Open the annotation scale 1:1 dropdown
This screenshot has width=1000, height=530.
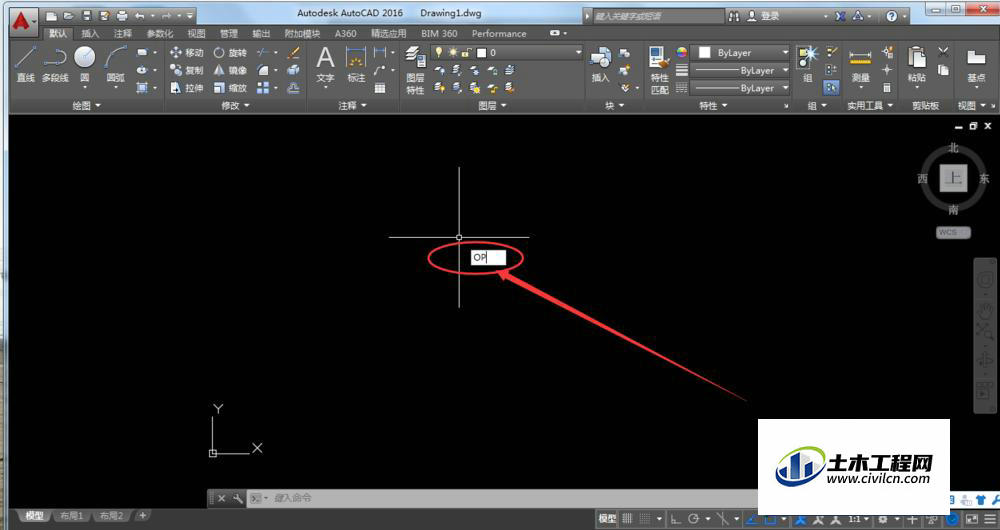click(x=857, y=519)
